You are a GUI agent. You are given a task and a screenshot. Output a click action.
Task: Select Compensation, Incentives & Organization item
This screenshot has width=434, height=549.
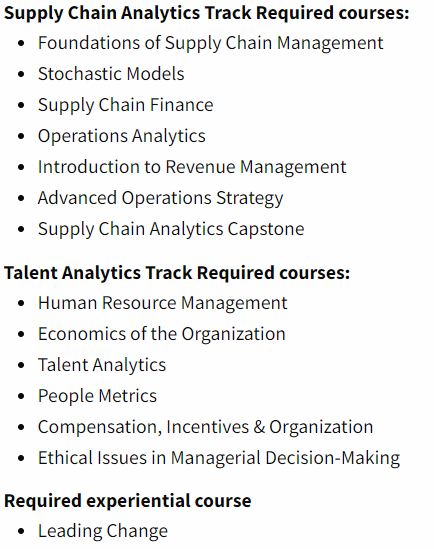pyautogui.click(x=206, y=428)
